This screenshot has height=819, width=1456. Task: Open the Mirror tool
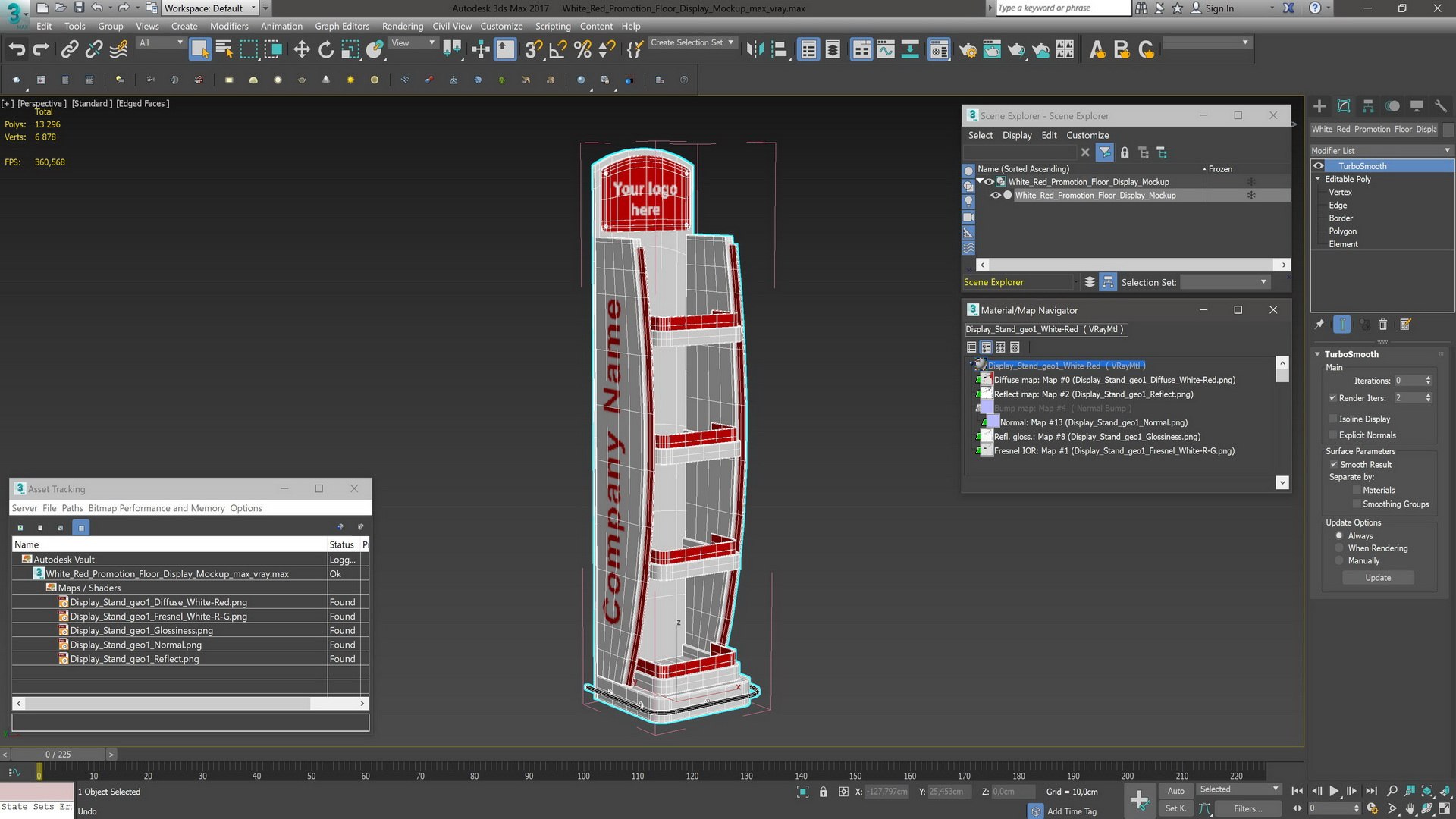(x=755, y=50)
